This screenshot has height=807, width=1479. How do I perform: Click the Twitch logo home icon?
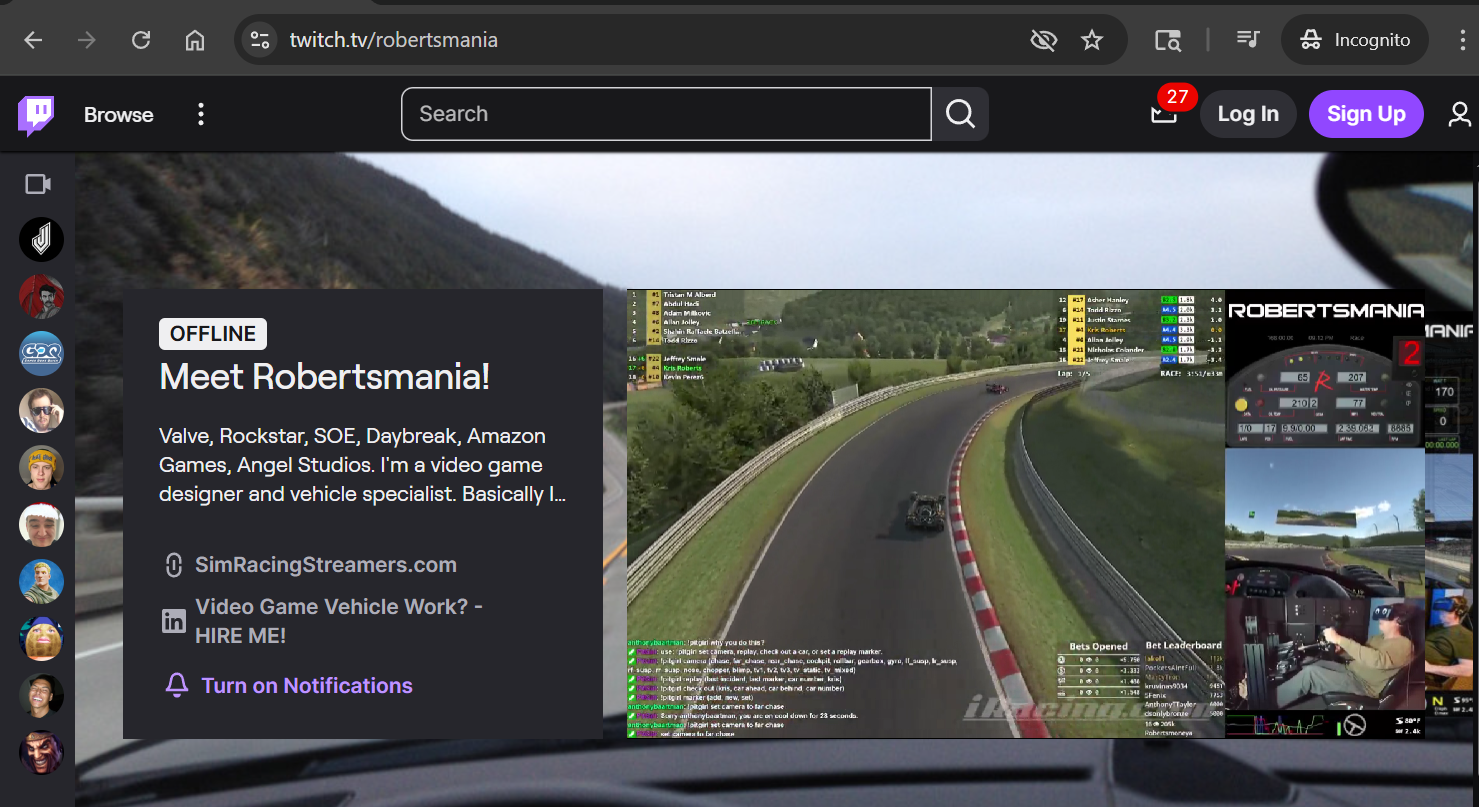click(36, 115)
